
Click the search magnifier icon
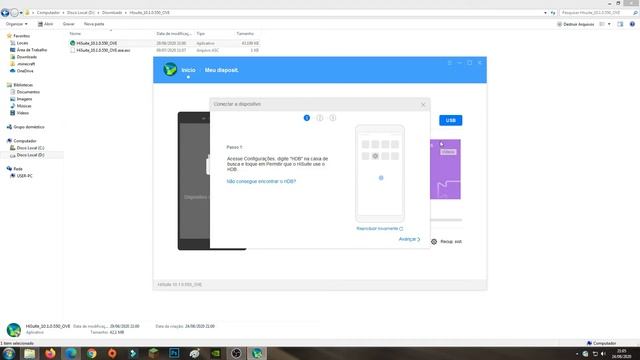point(635,13)
